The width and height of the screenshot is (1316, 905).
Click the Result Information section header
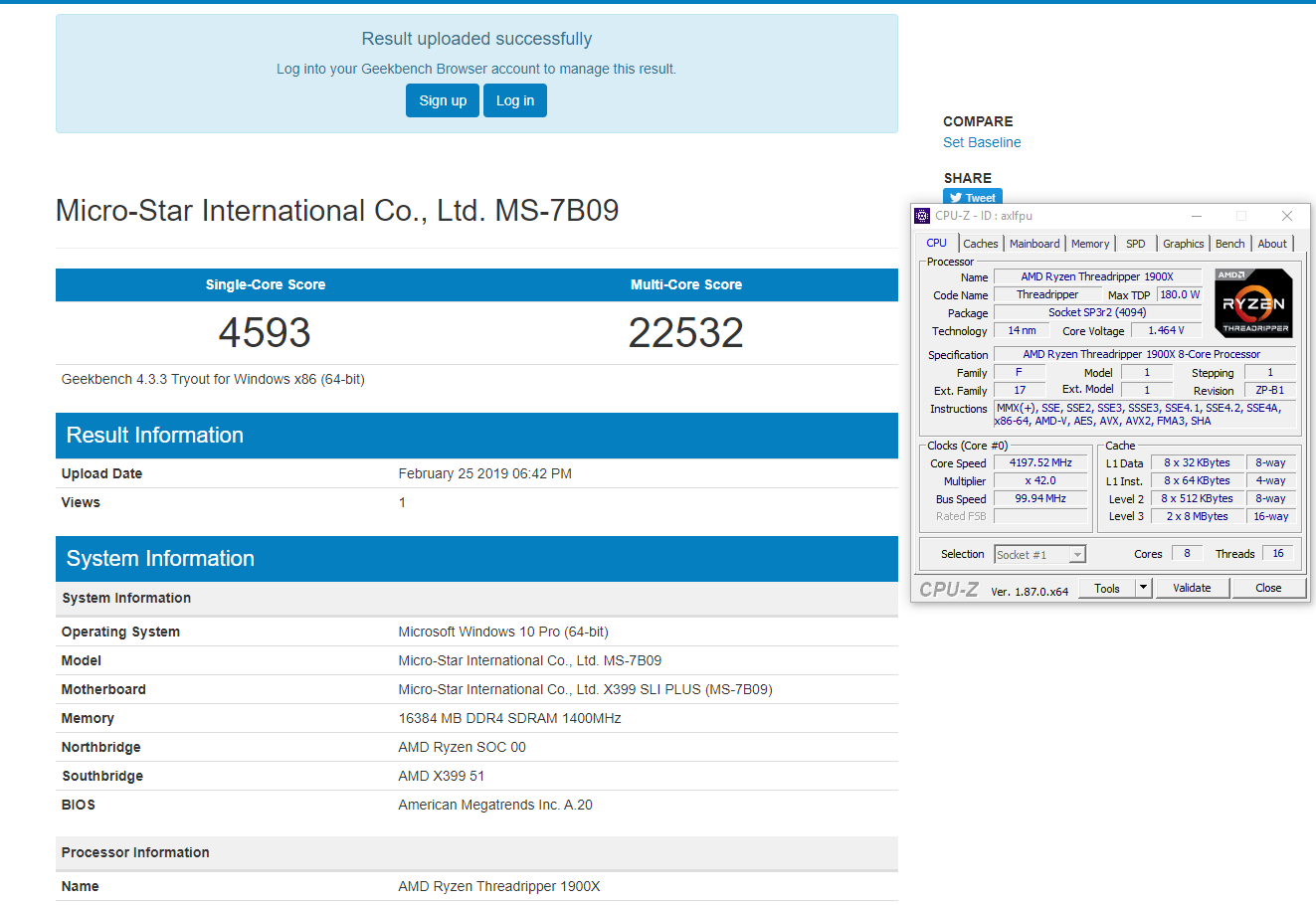tap(476, 436)
